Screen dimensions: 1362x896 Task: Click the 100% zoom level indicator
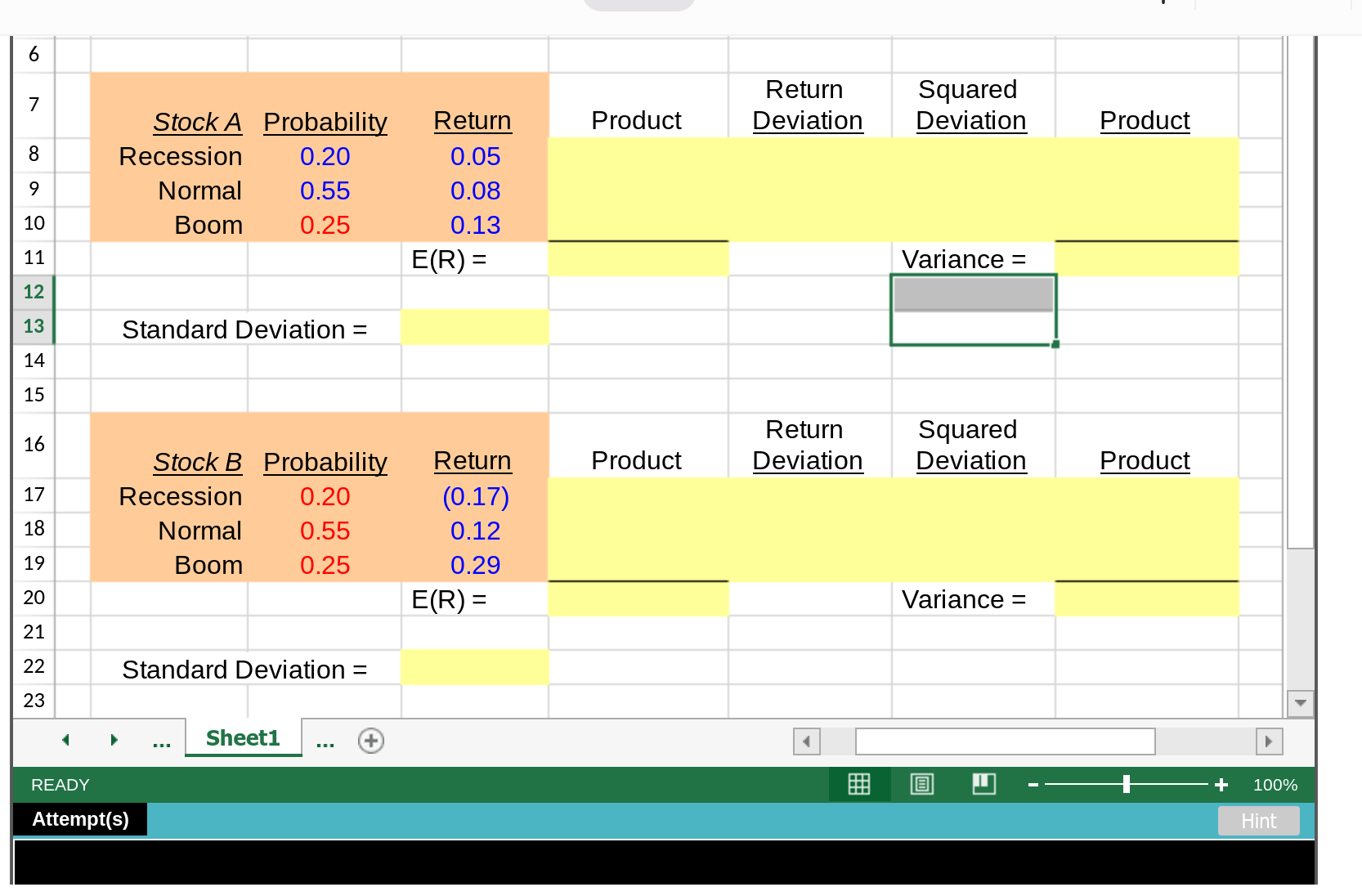coord(1274,784)
